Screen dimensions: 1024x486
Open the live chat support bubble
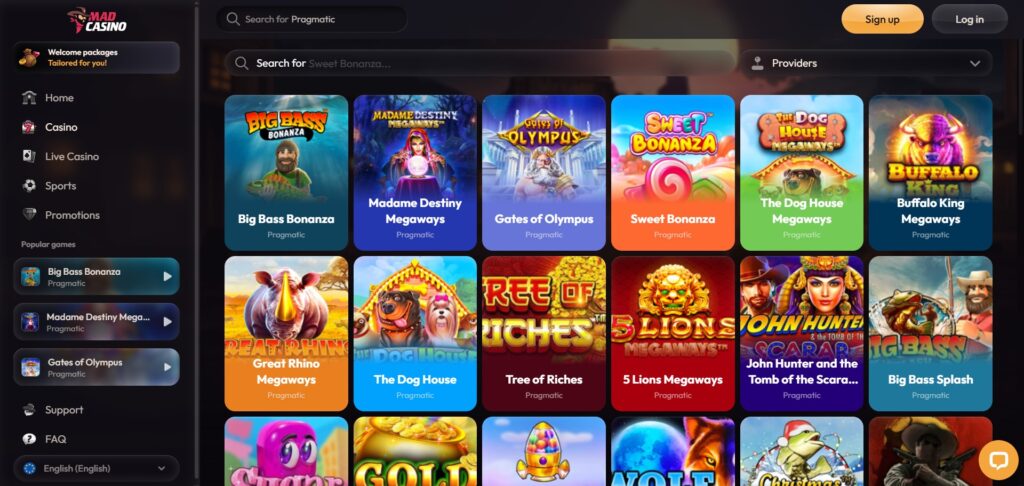(999, 460)
